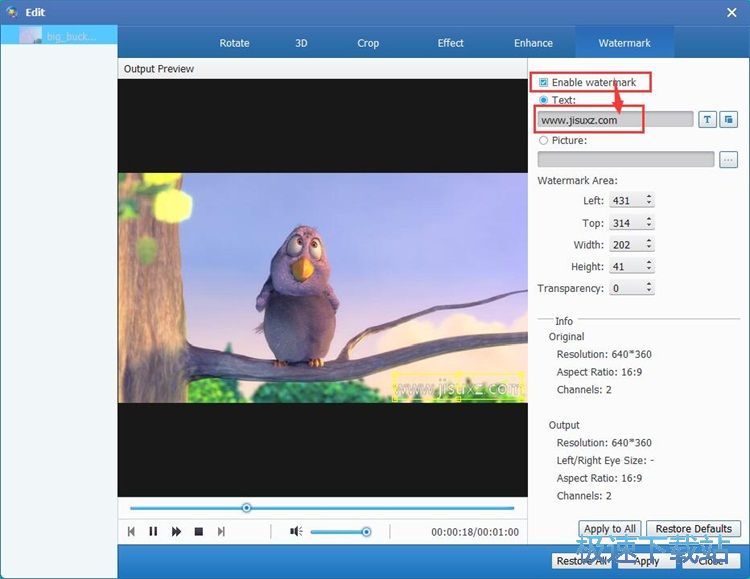The width and height of the screenshot is (750, 579).
Task: Click the Close button at bottom
Action: tap(710, 561)
